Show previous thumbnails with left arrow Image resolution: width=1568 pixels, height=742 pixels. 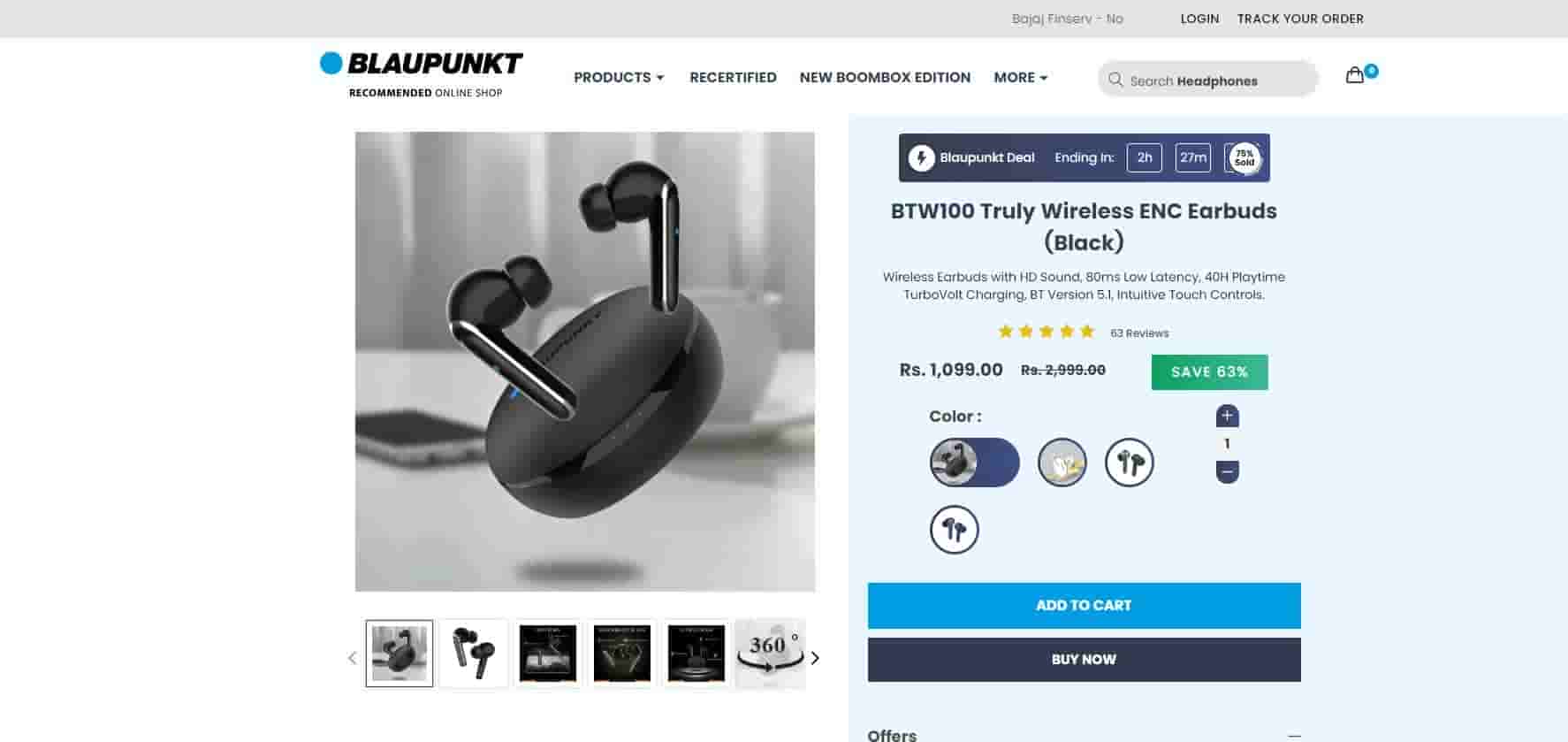point(352,658)
